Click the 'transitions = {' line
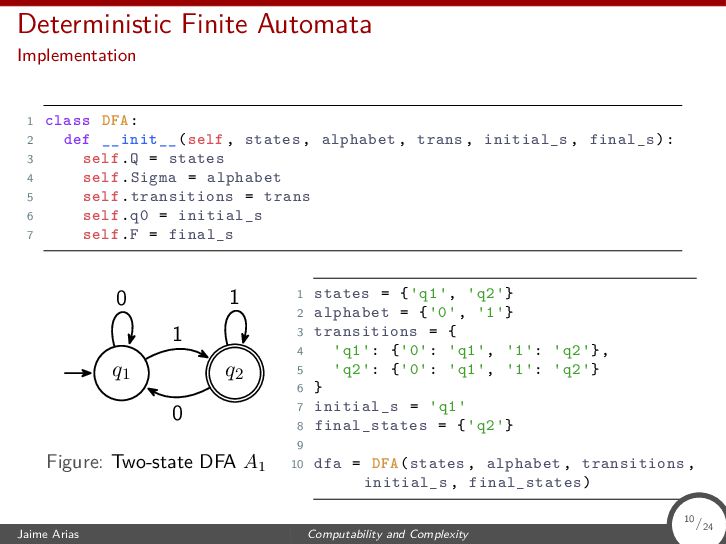726x544 pixels. coord(385,331)
